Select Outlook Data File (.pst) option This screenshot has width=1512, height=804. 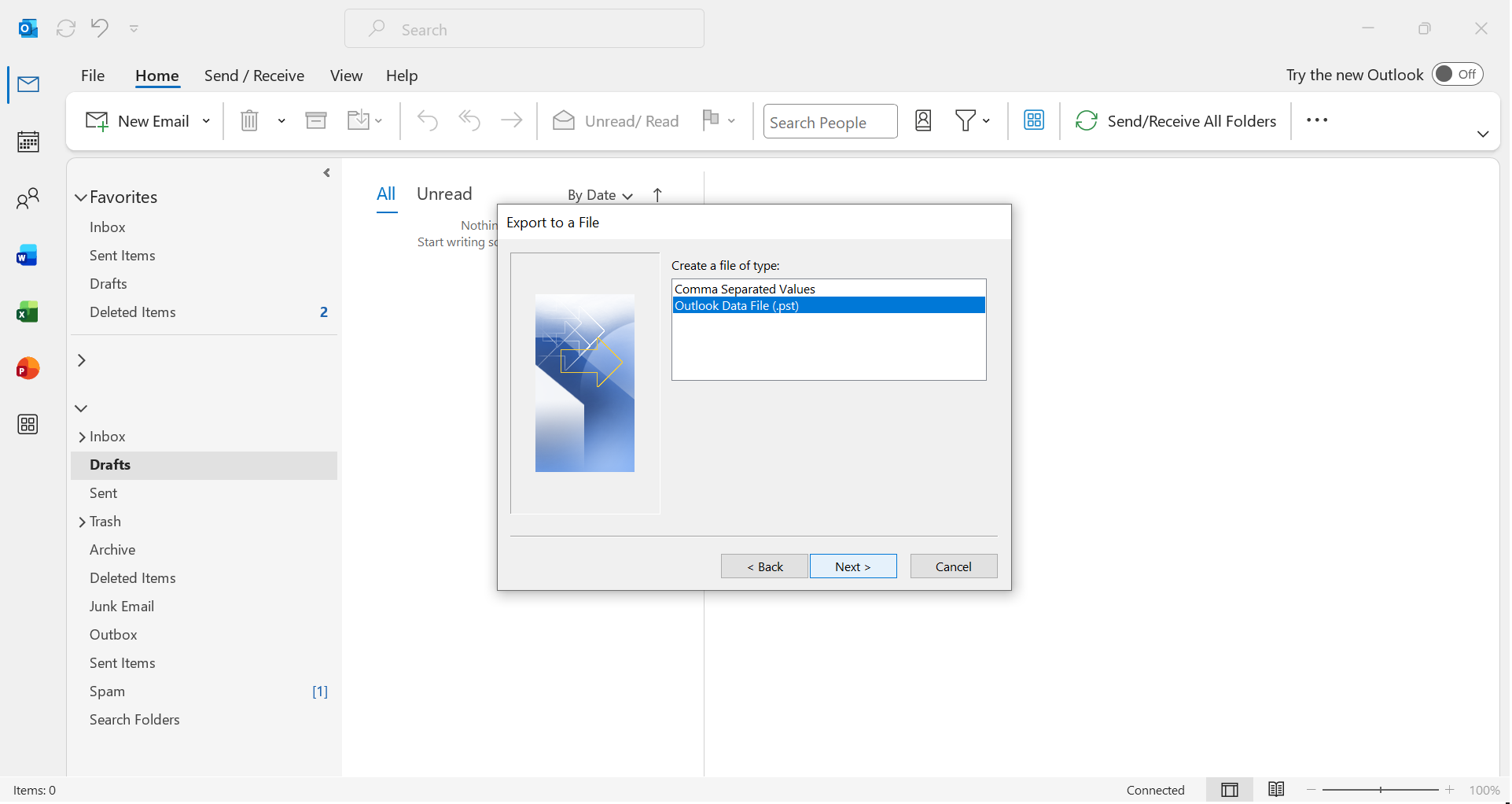point(829,305)
